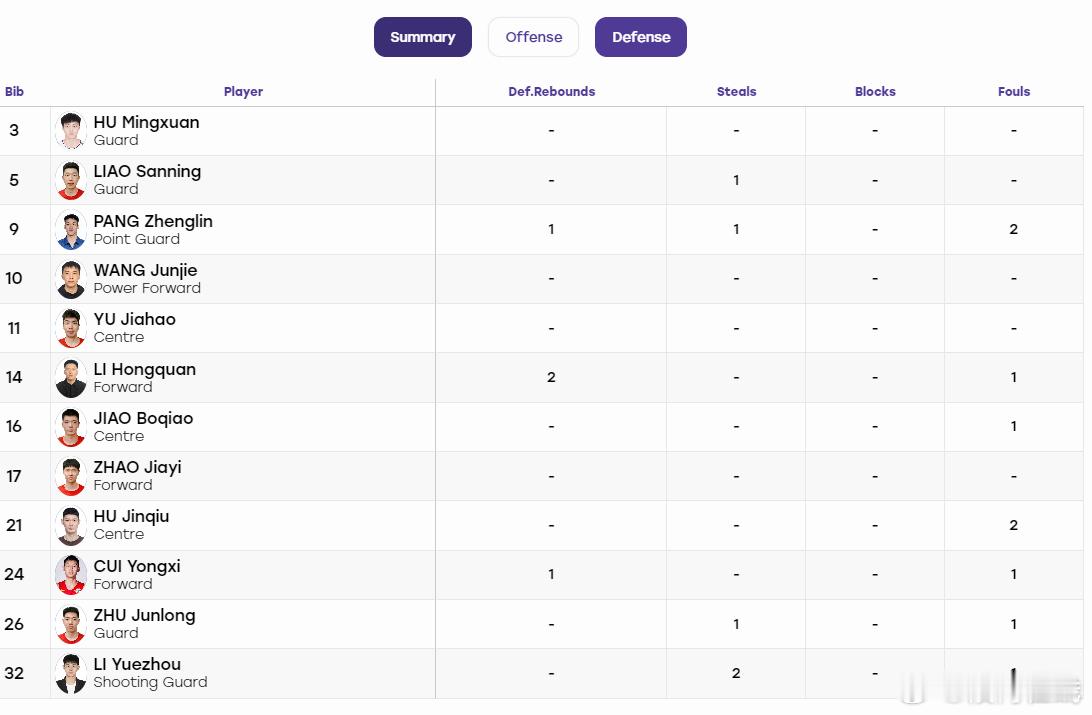Click LI Hongquan's Fouls value 1
Viewport: 1092px width, 715px height.
pyautogui.click(x=1013, y=377)
